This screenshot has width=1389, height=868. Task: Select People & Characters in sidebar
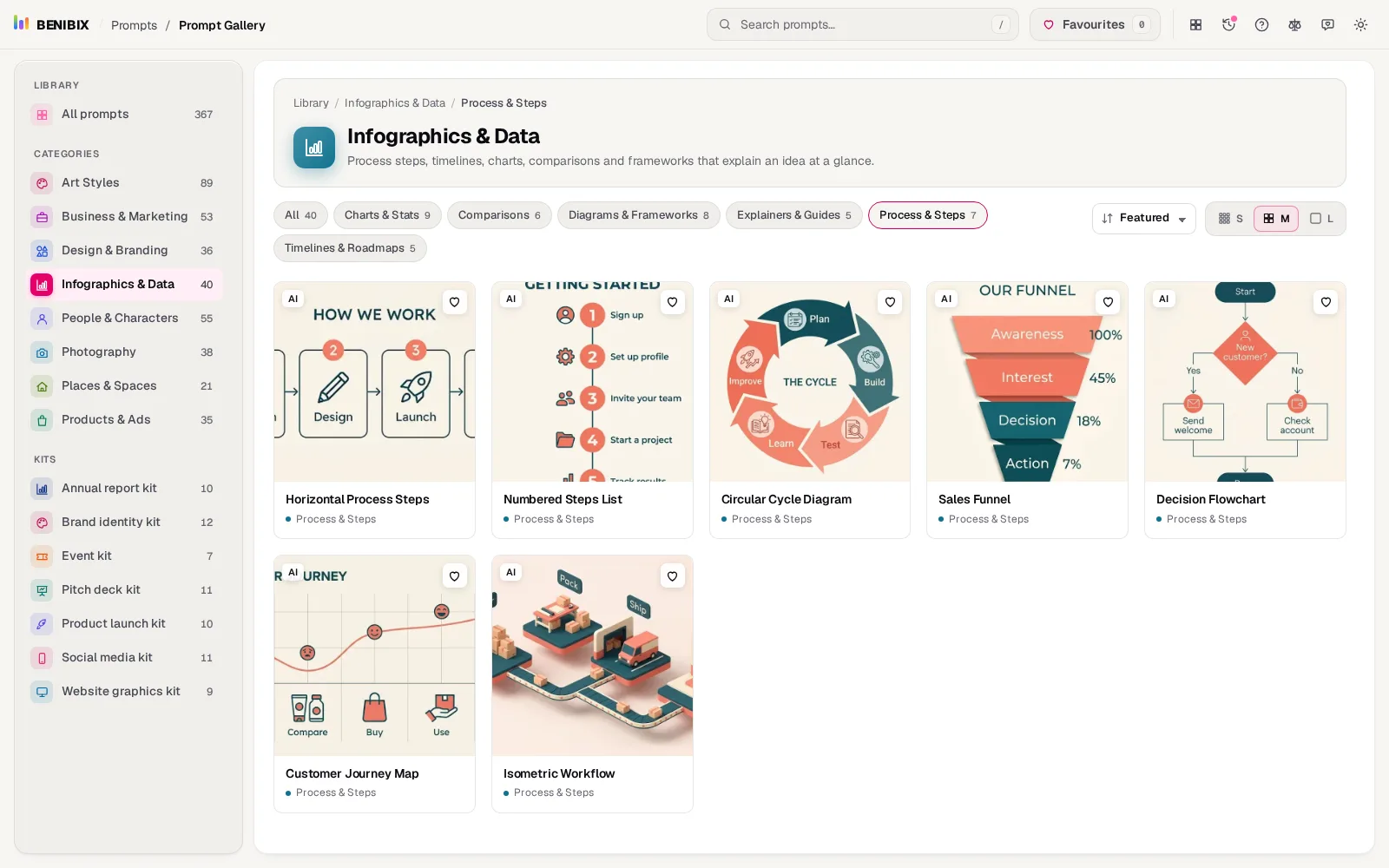125,319
